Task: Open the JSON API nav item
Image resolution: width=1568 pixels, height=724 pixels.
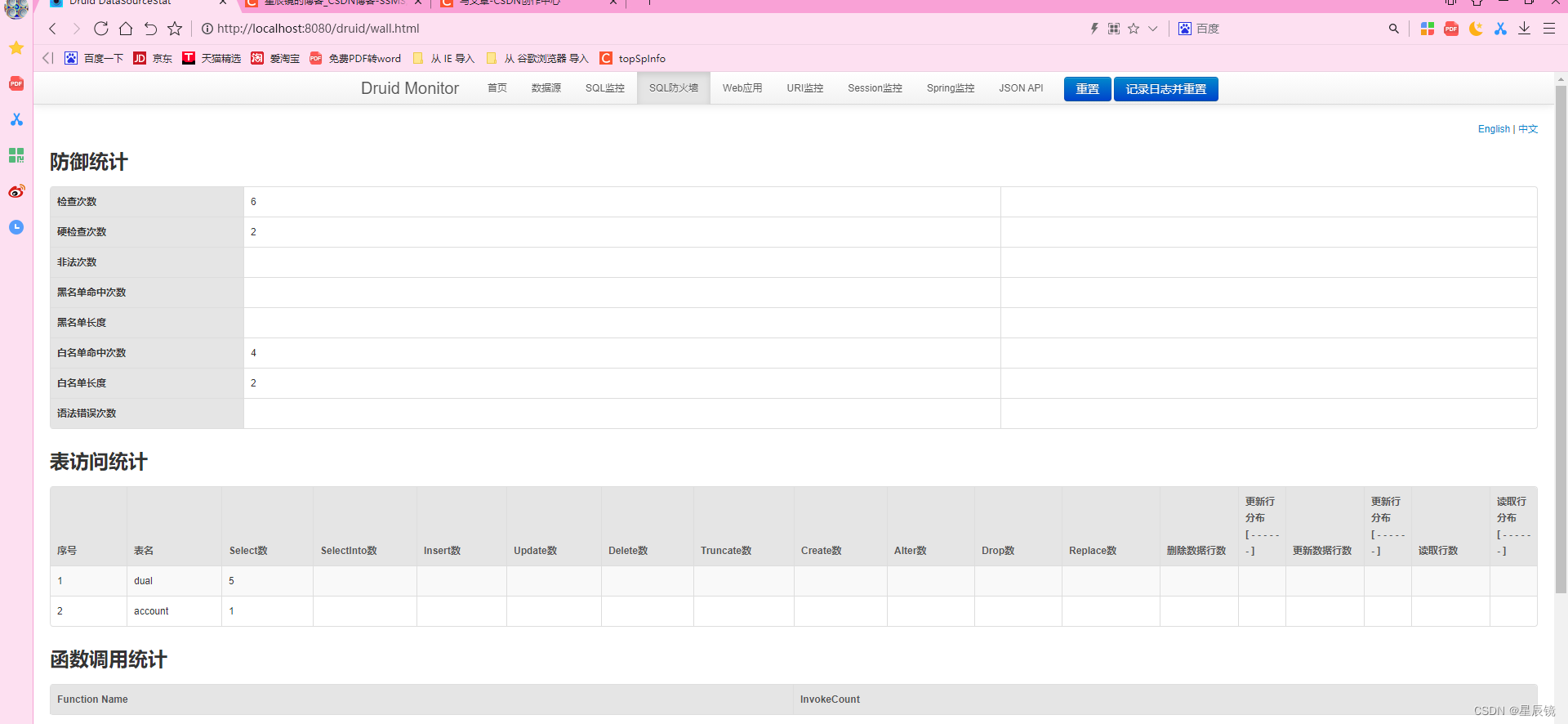Action: (x=1021, y=88)
